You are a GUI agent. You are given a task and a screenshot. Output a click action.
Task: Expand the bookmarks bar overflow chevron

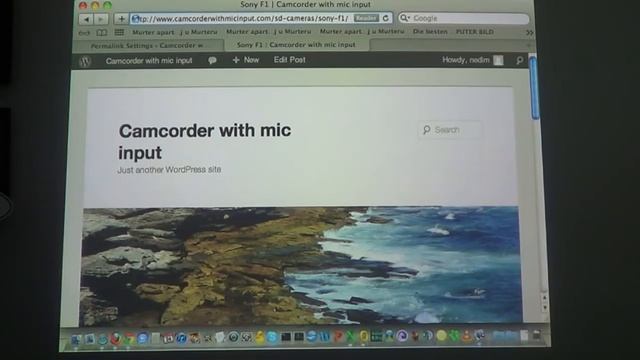tap(529, 32)
